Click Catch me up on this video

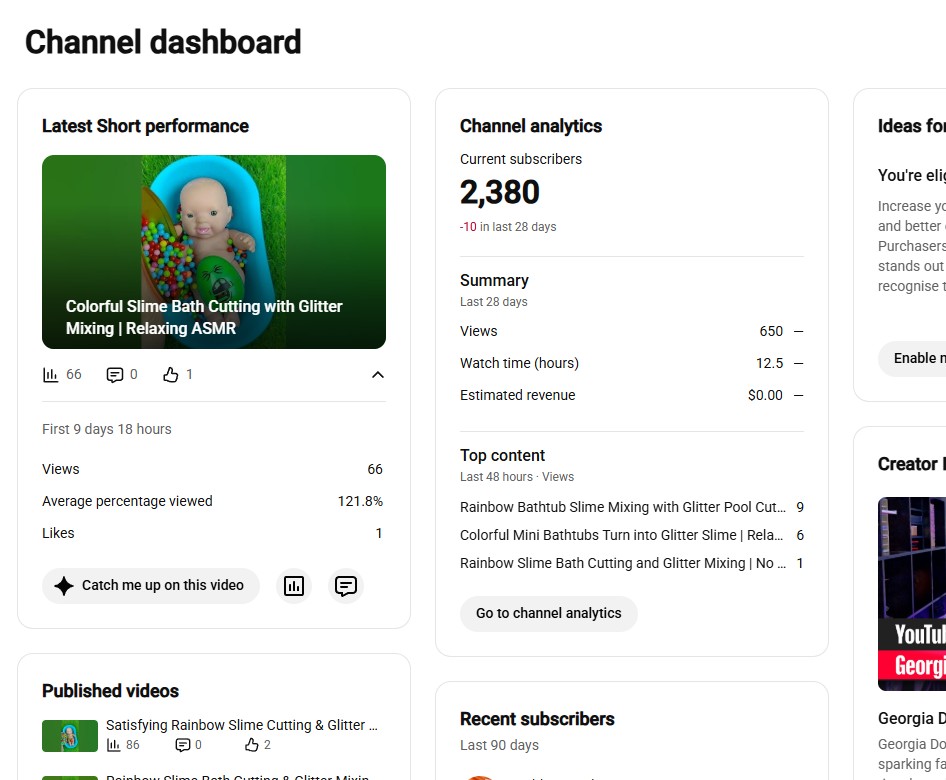[151, 586]
